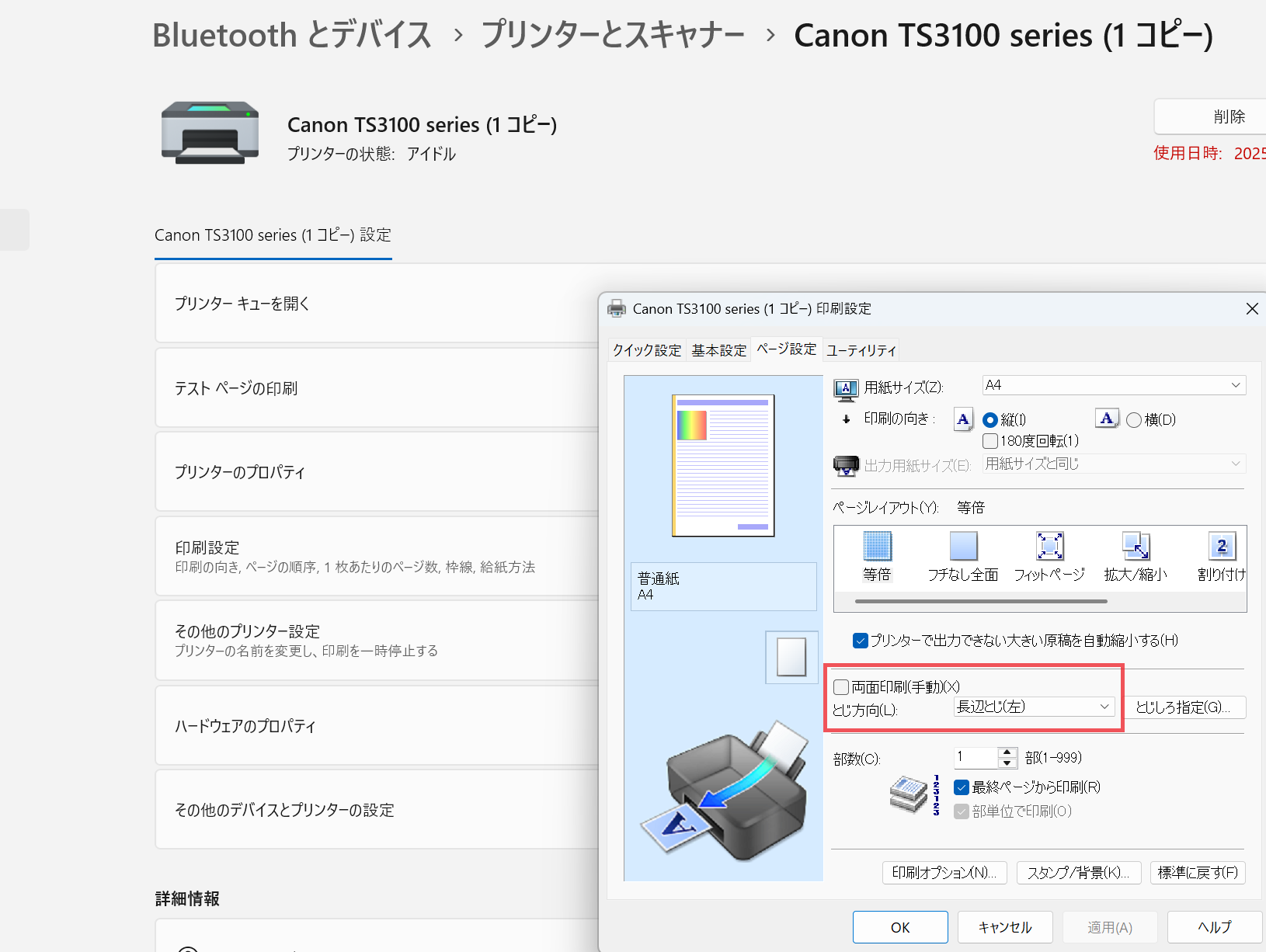The width and height of the screenshot is (1266, 952).
Task: Enable 両面印刷(手動) checkbox
Action: 841,687
